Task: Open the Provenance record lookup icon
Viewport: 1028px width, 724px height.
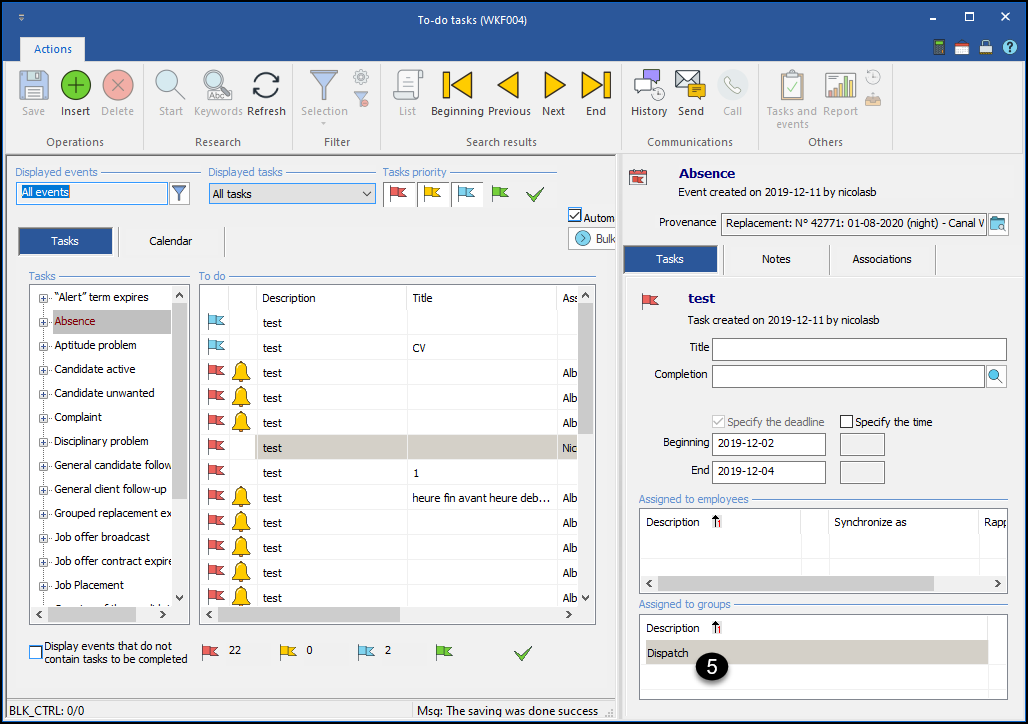Action: [x=998, y=224]
